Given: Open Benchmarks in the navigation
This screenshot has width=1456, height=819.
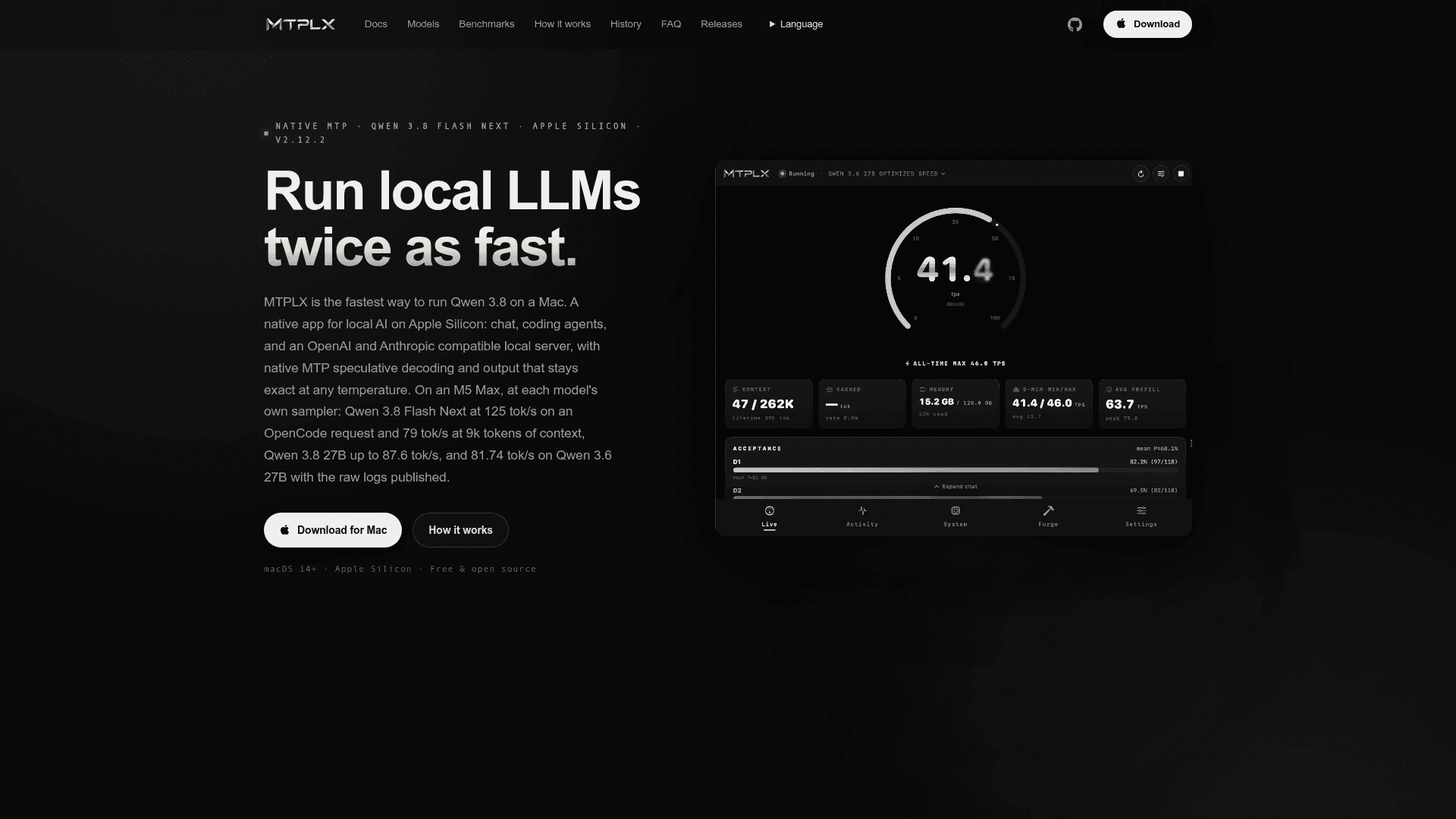Looking at the screenshot, I should (486, 24).
